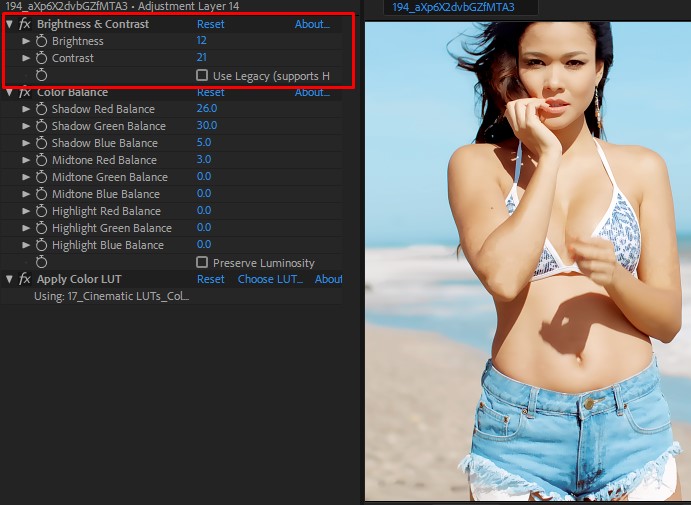This screenshot has width=691, height=505.
Task: Click Midtone Blue Balance value 0.0
Action: click(x=204, y=193)
